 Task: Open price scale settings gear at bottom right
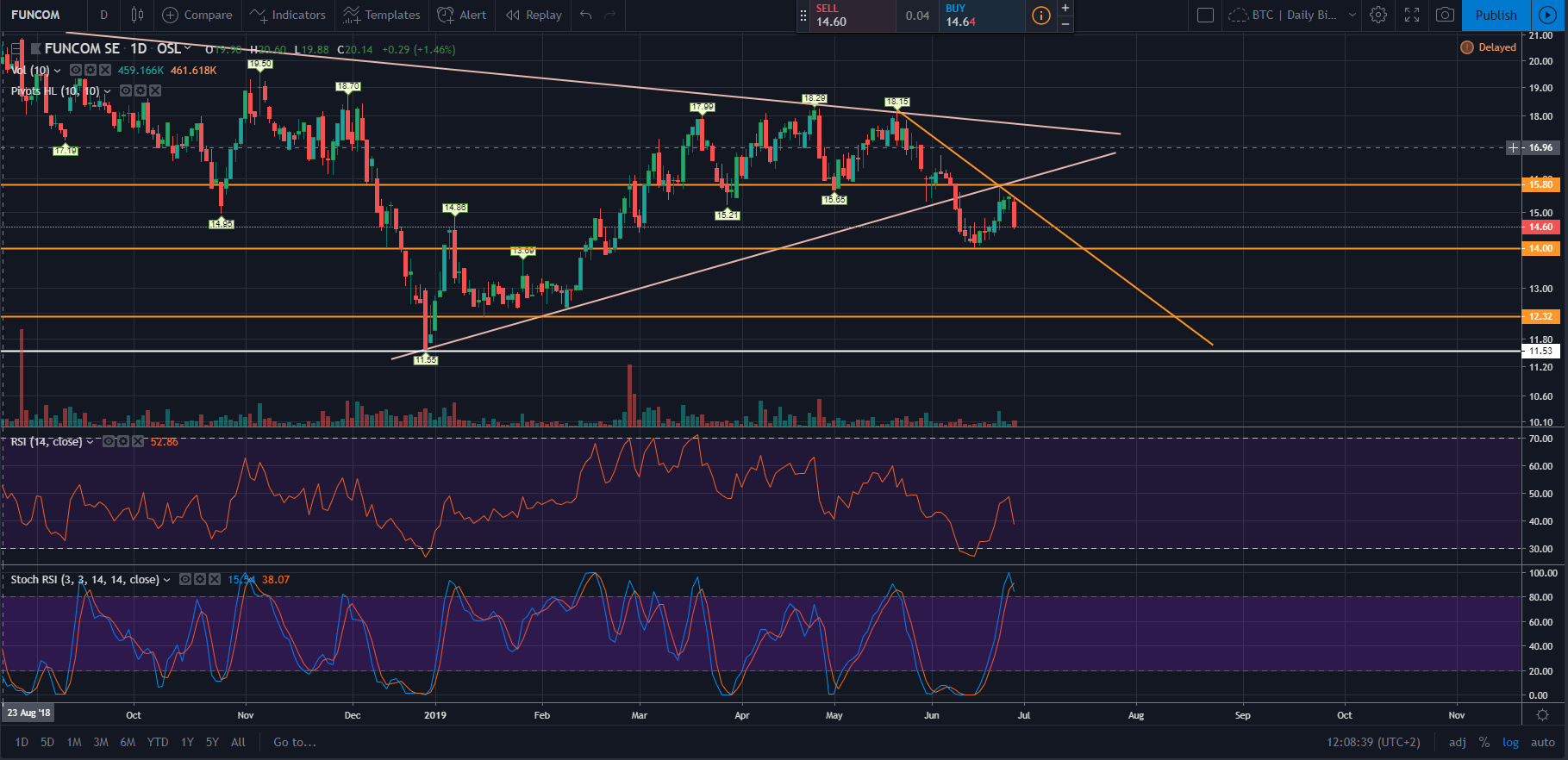coord(1543,714)
